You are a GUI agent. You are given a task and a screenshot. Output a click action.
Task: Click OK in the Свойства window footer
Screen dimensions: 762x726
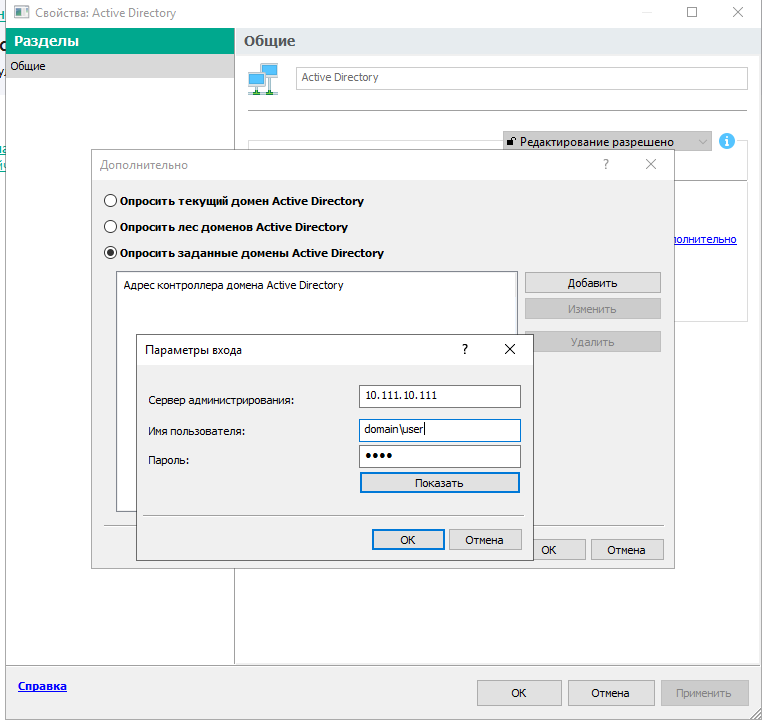pos(519,693)
